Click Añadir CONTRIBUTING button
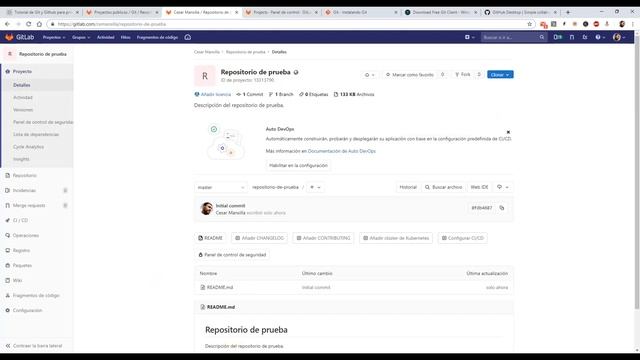The image size is (640, 360). pos(323,238)
